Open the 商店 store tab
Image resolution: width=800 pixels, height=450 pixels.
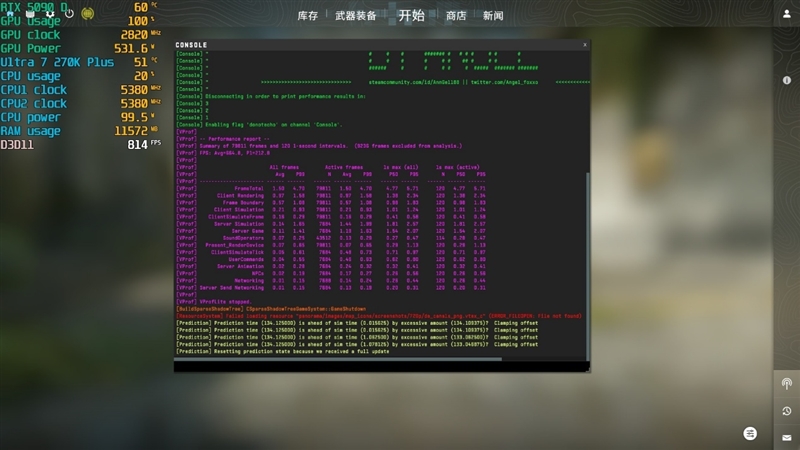(456, 16)
